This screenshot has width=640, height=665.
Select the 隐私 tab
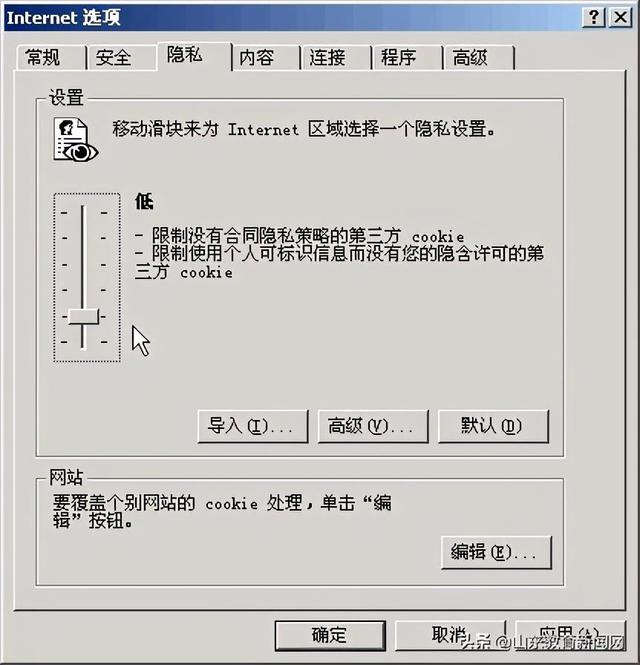tap(194, 55)
